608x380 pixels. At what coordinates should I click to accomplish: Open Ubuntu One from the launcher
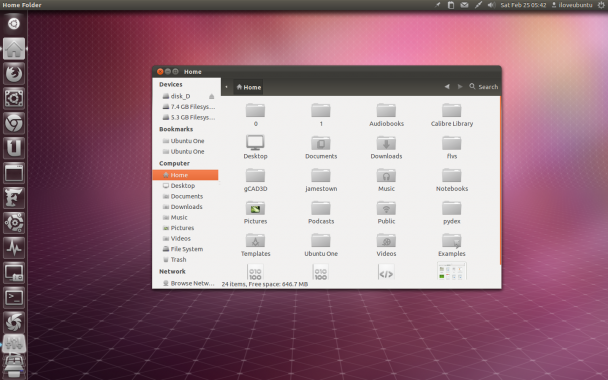tap(14, 148)
